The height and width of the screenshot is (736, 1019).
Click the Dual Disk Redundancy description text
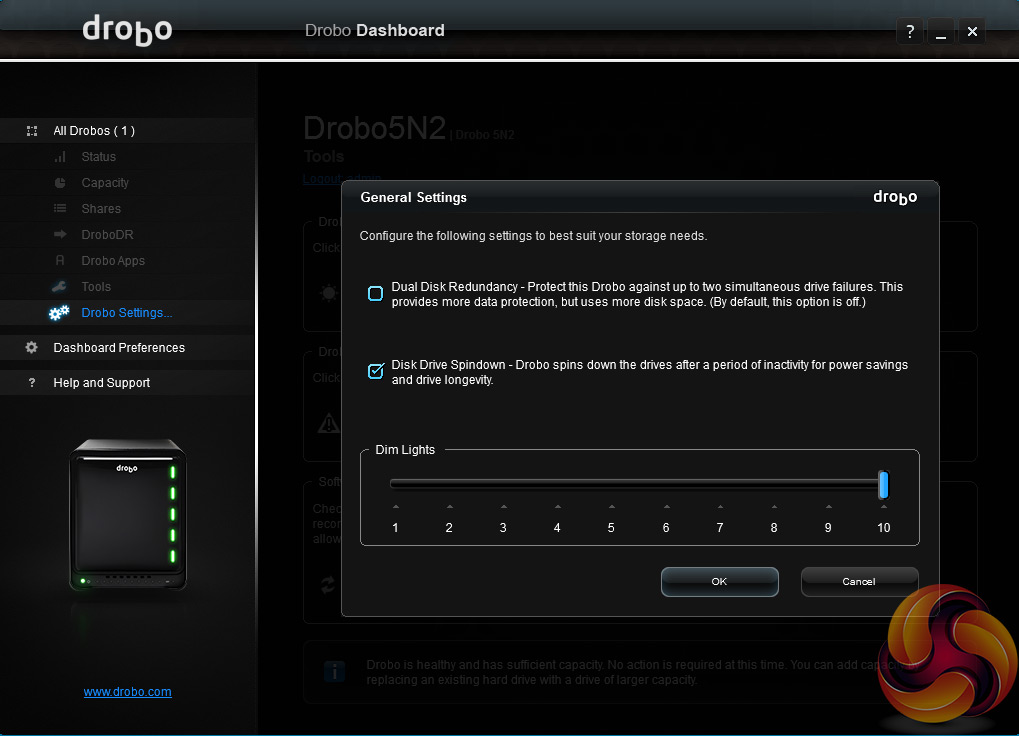coord(647,294)
